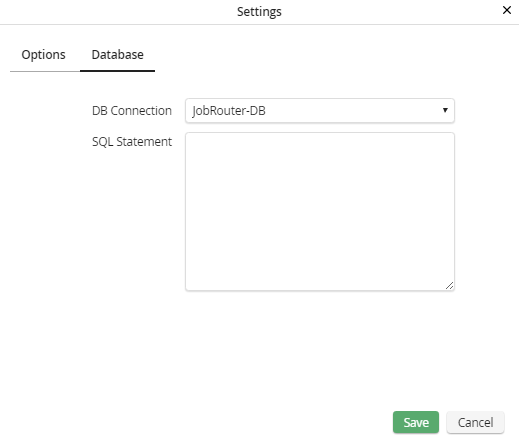Viewport: 519px width, 447px height.
Task: Click the green Save button
Action: (416, 422)
